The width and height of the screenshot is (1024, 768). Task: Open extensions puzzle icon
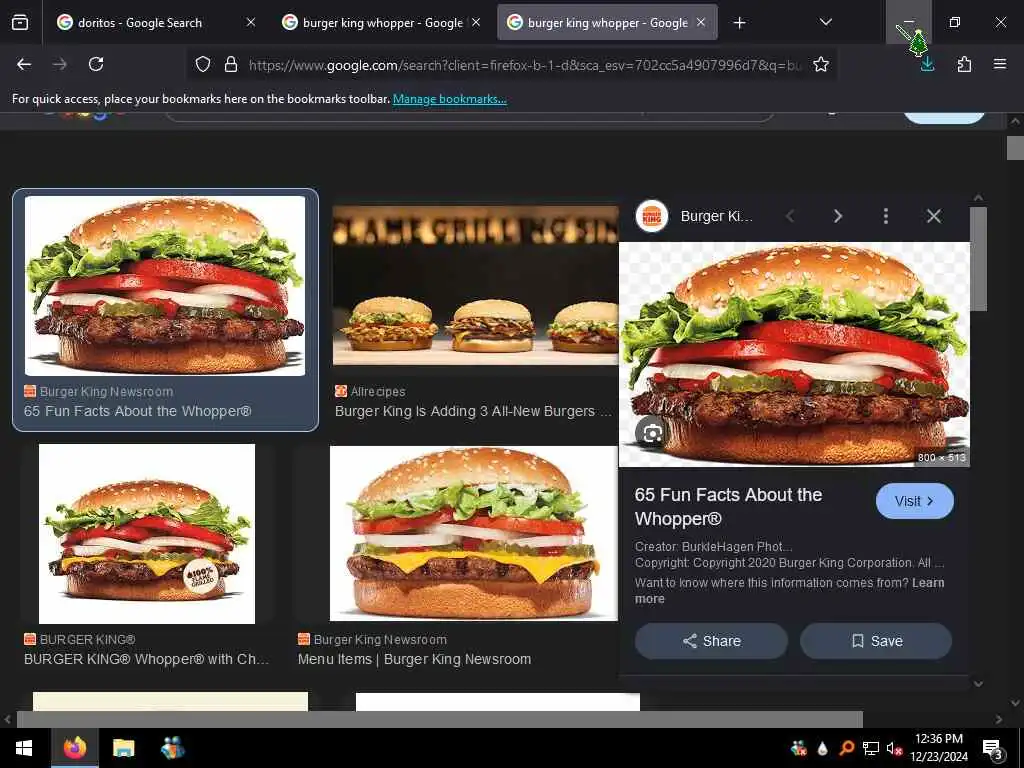tap(964, 64)
